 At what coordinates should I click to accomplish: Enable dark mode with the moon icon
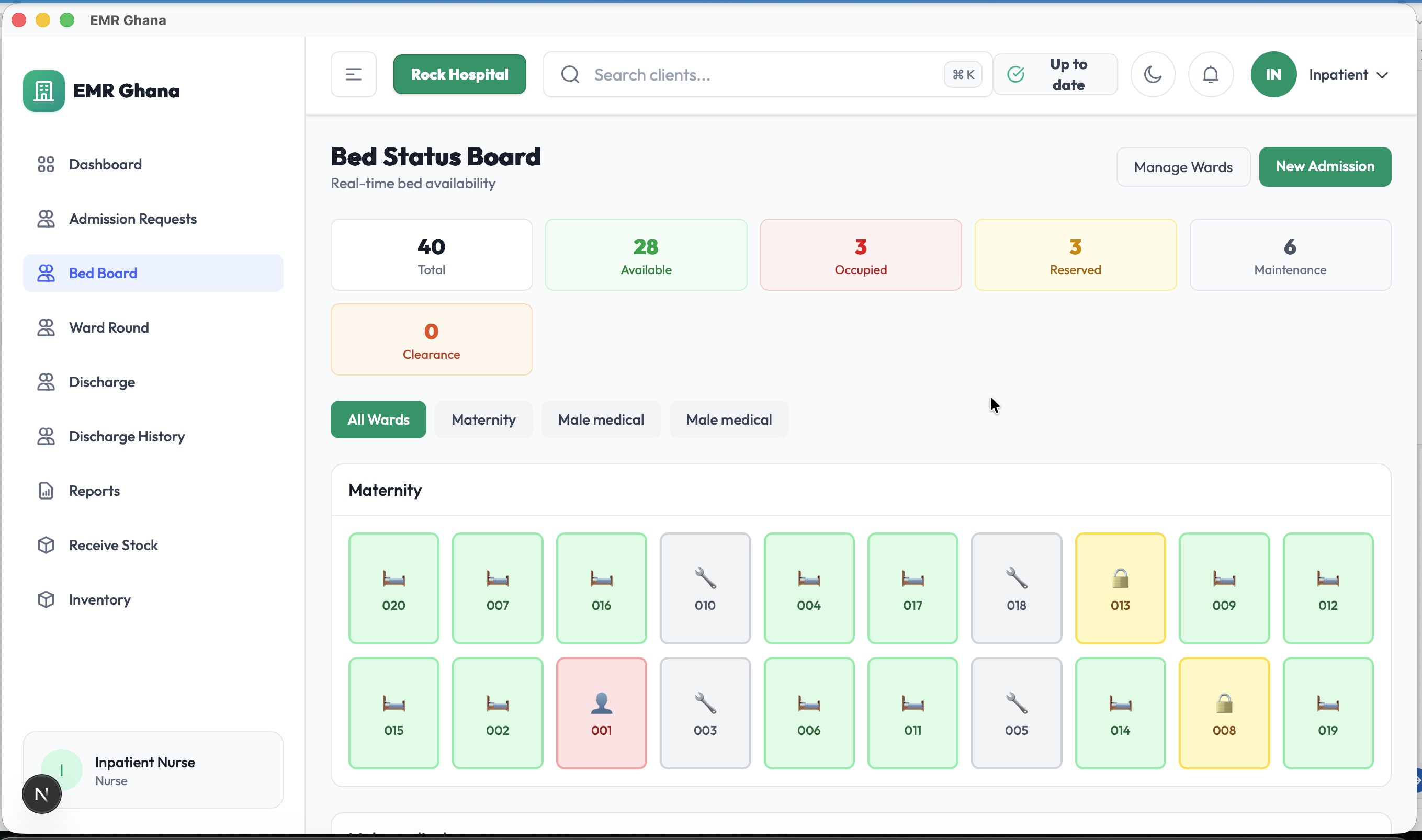click(x=1153, y=74)
